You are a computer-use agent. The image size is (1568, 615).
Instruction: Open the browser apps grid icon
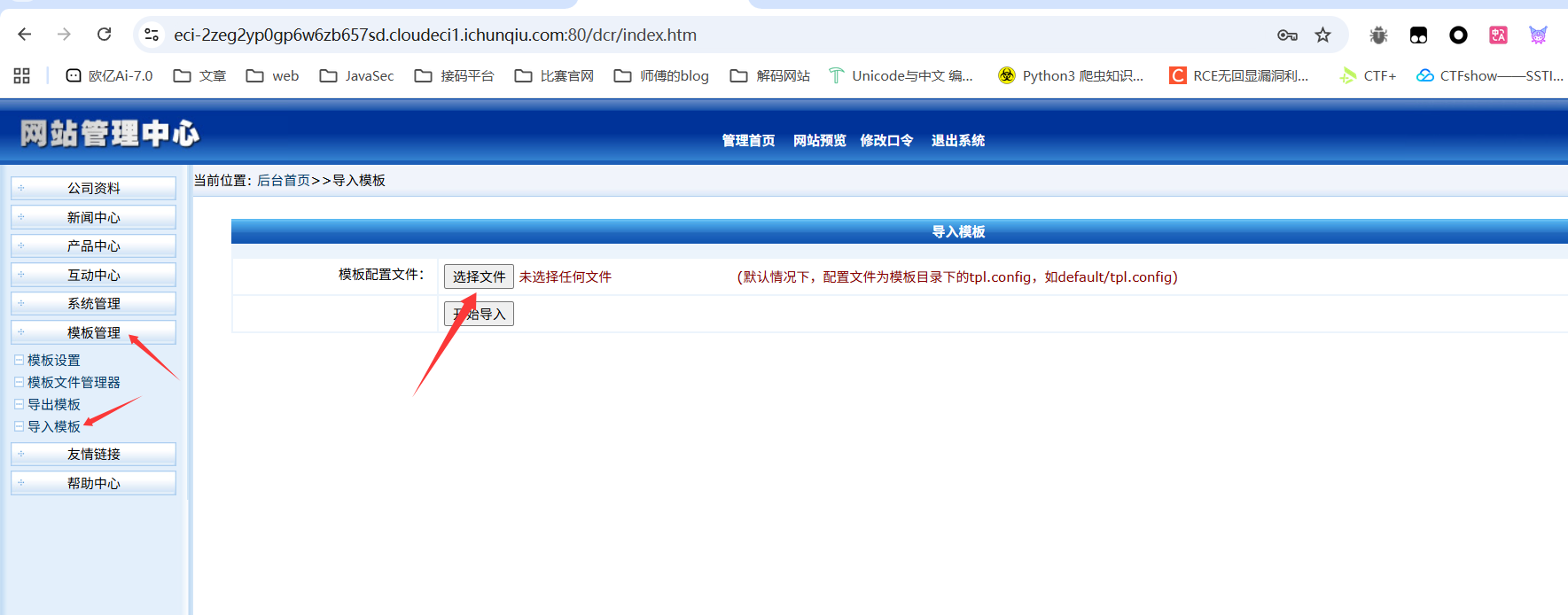coord(22,76)
